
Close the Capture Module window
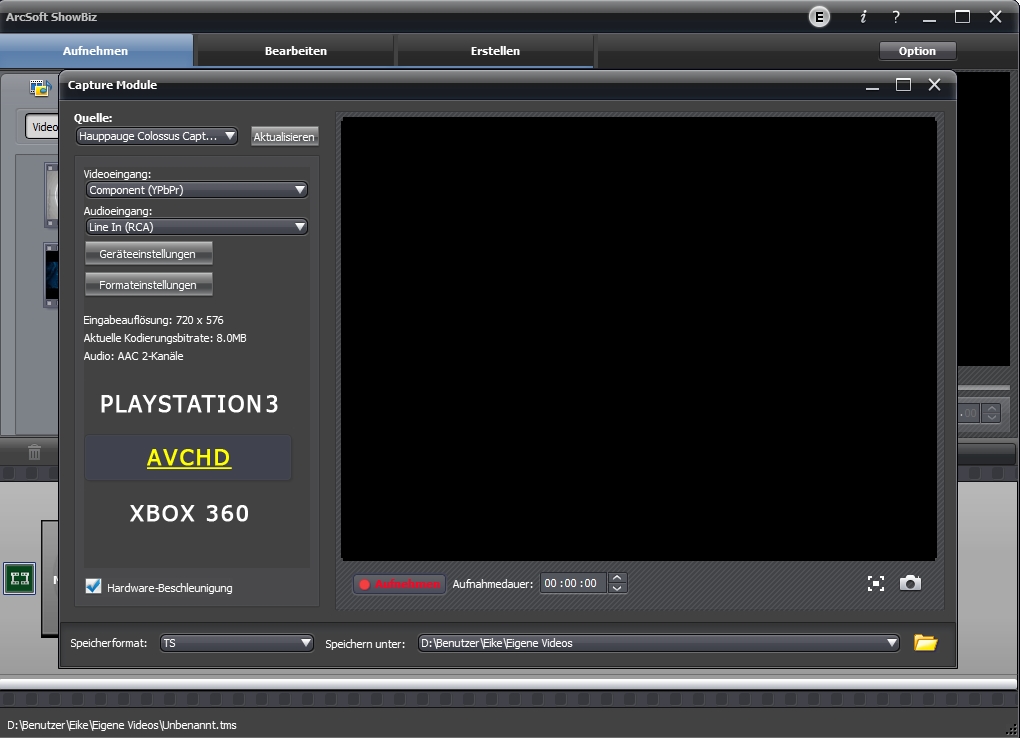[x=935, y=85]
